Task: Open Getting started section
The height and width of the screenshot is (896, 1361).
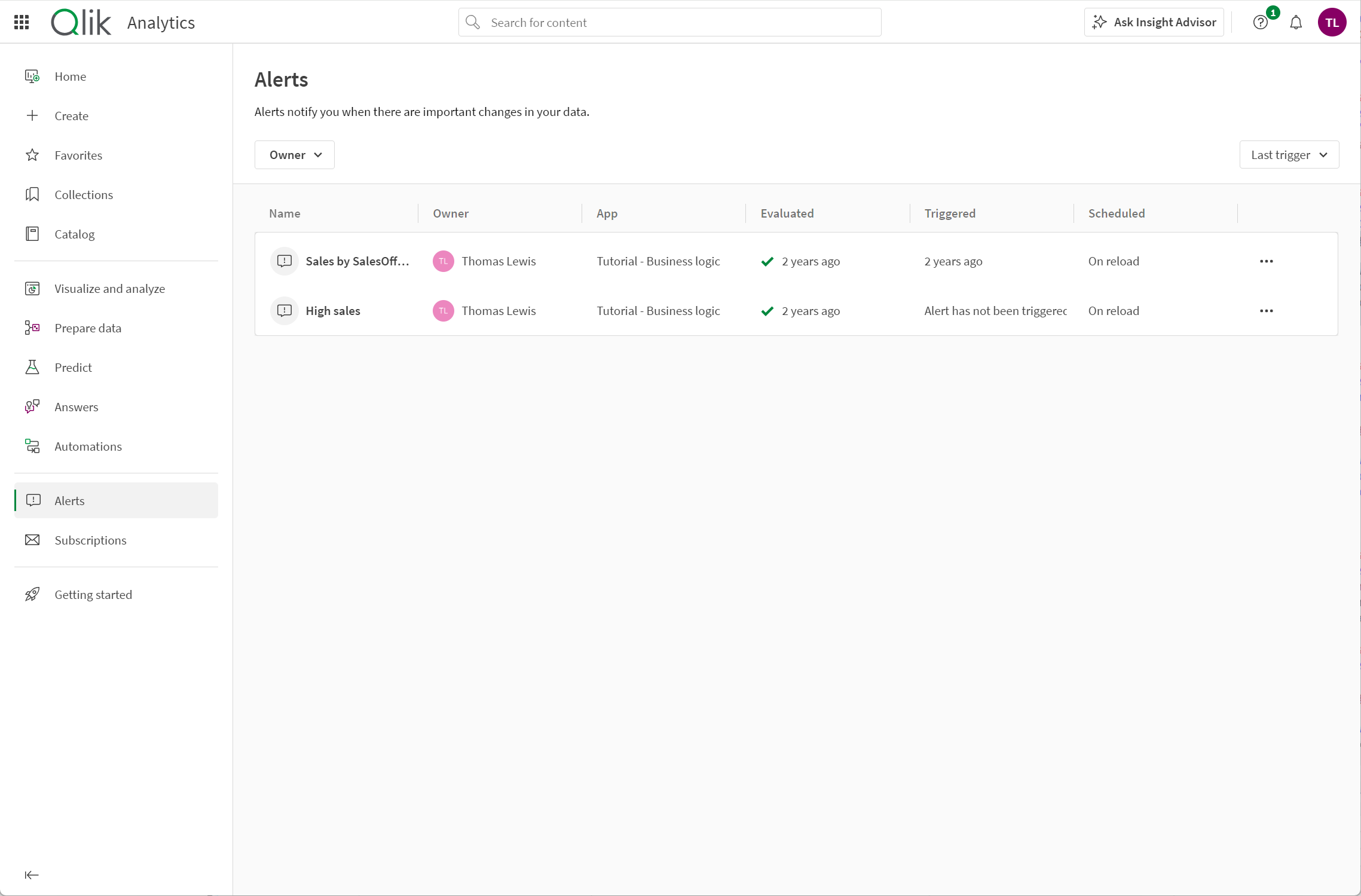Action: 93,593
